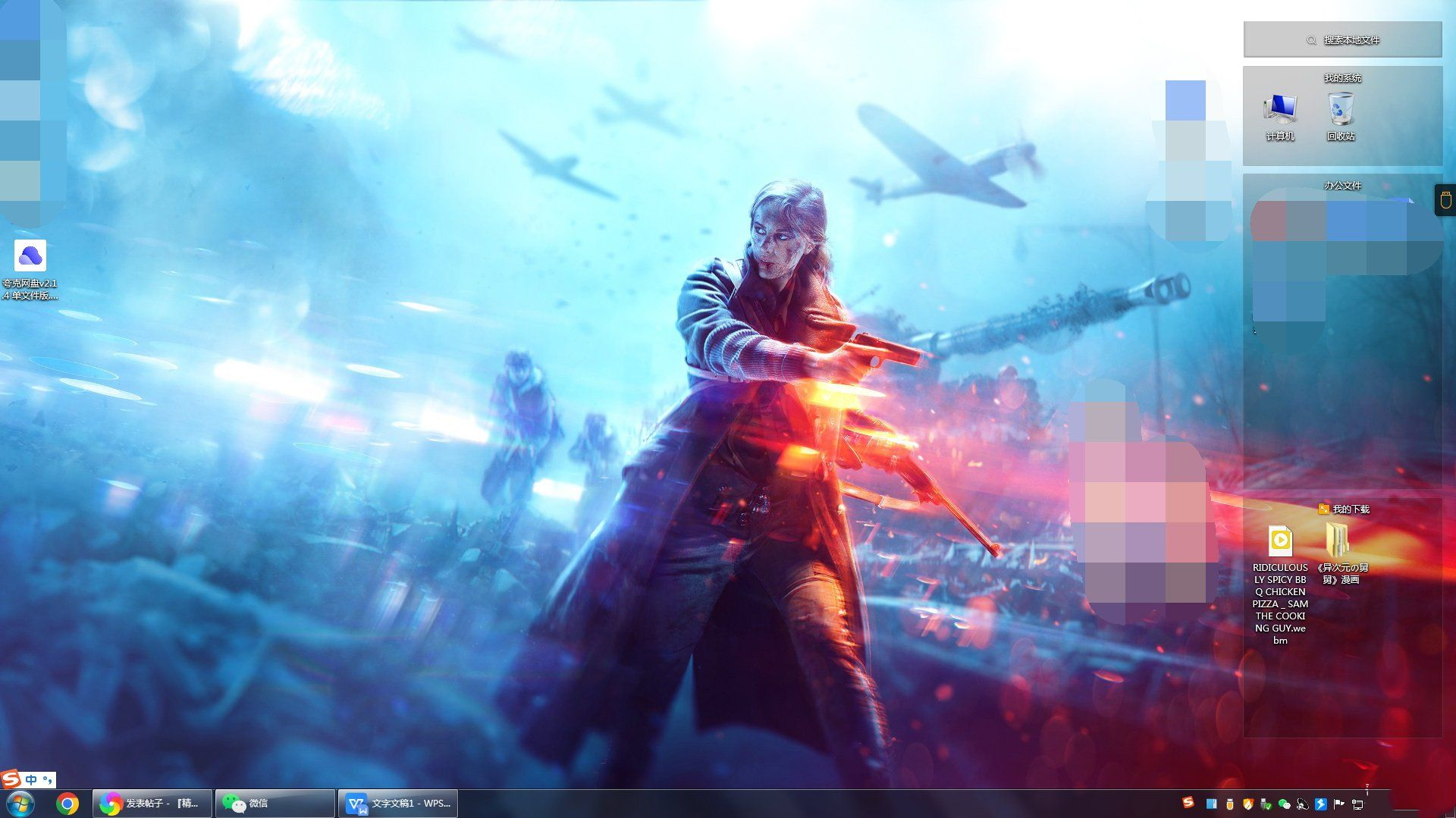The image size is (1456, 818).
Task: Switch to the 文字文稿1 WPS taskbar window
Action: point(398,804)
